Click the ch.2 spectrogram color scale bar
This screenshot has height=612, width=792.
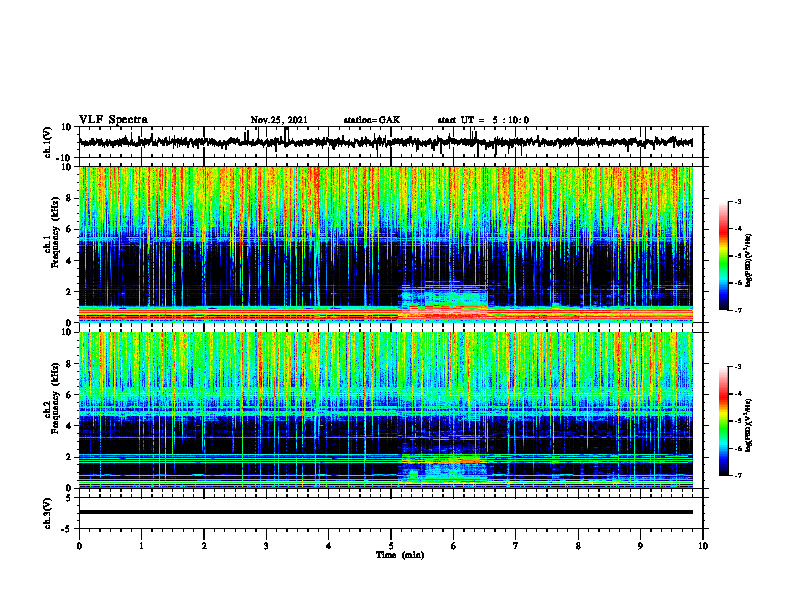(x=723, y=421)
